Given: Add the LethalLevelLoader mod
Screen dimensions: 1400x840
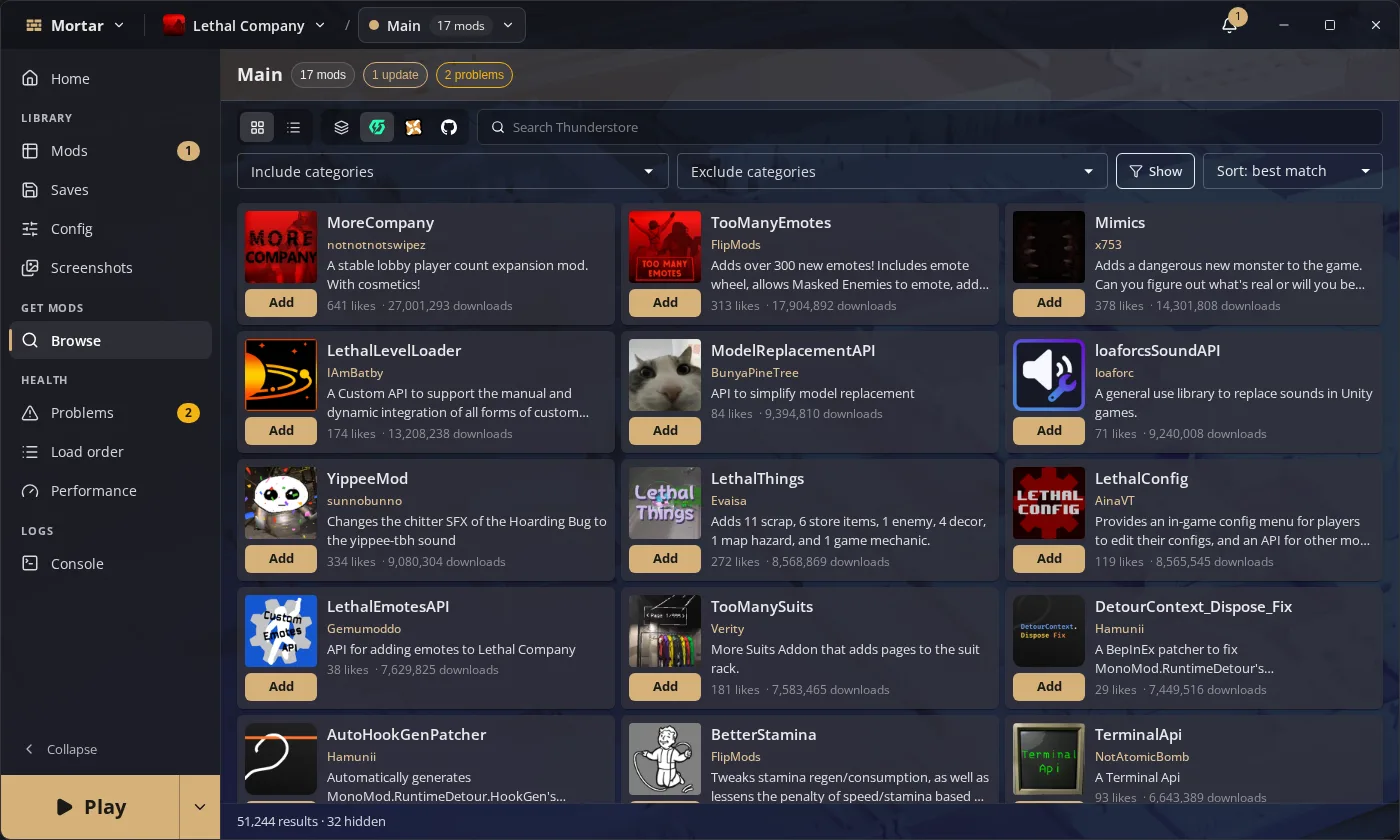Looking at the screenshot, I should [x=281, y=430].
